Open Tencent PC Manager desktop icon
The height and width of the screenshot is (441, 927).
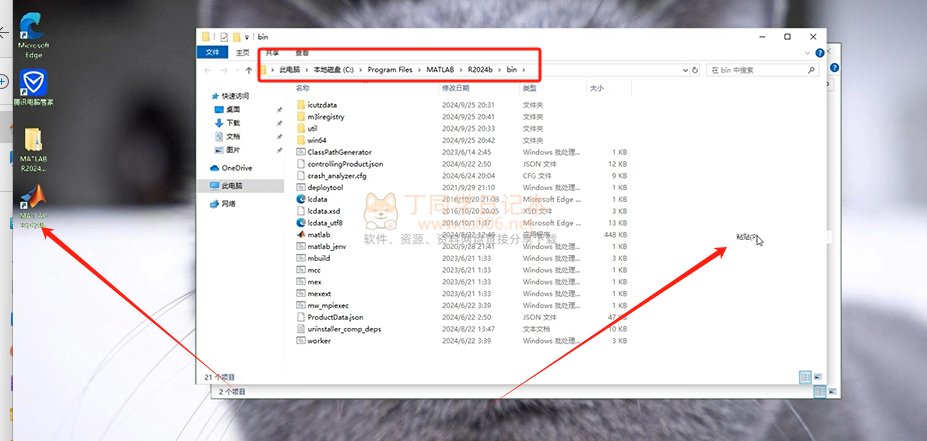33,87
